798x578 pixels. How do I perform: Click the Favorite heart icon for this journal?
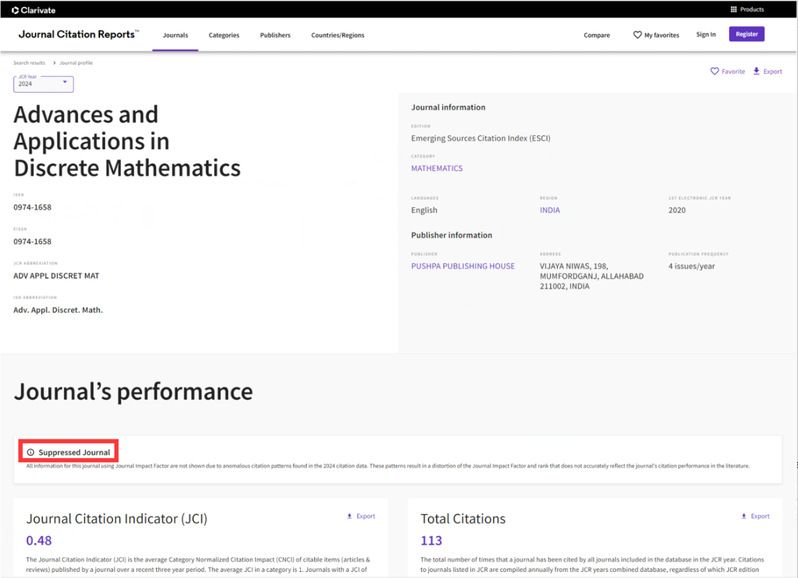point(714,72)
